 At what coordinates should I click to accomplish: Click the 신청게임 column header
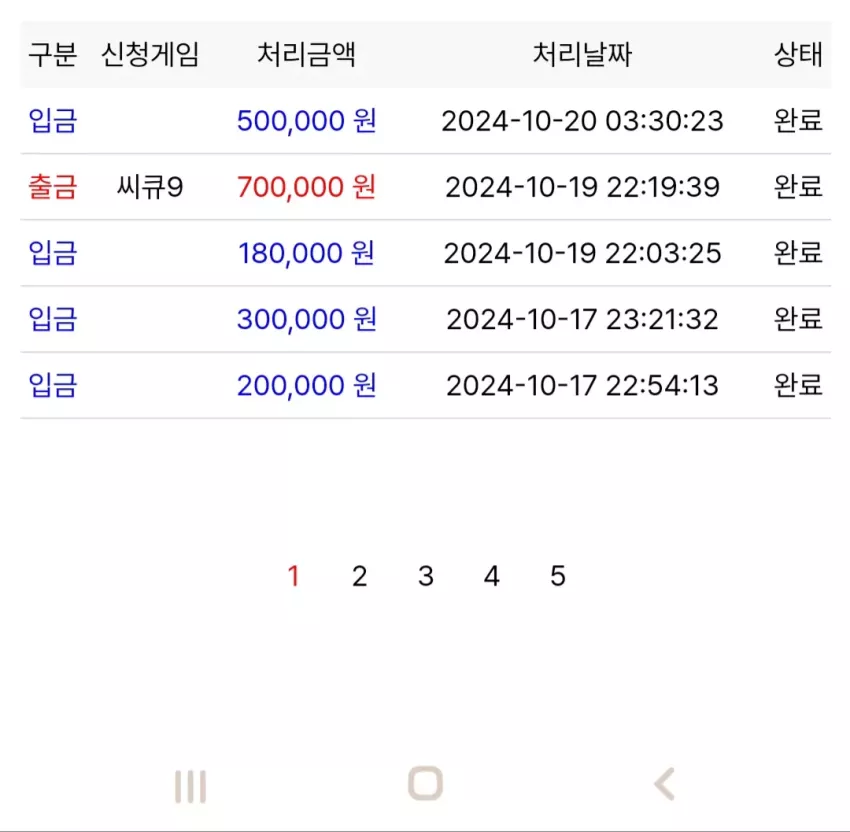pyautogui.click(x=150, y=55)
